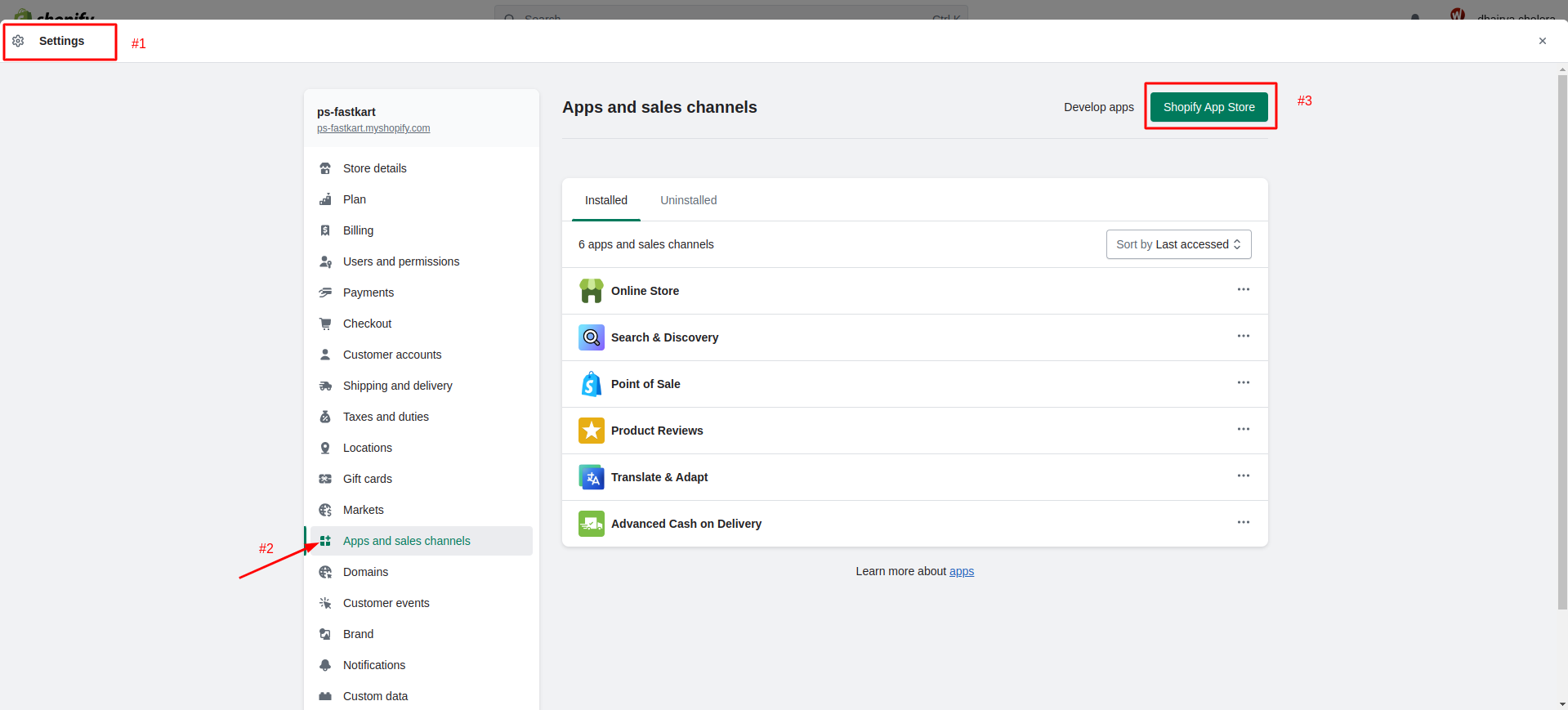
Task: Open the apps help link
Action: pyautogui.click(x=961, y=571)
